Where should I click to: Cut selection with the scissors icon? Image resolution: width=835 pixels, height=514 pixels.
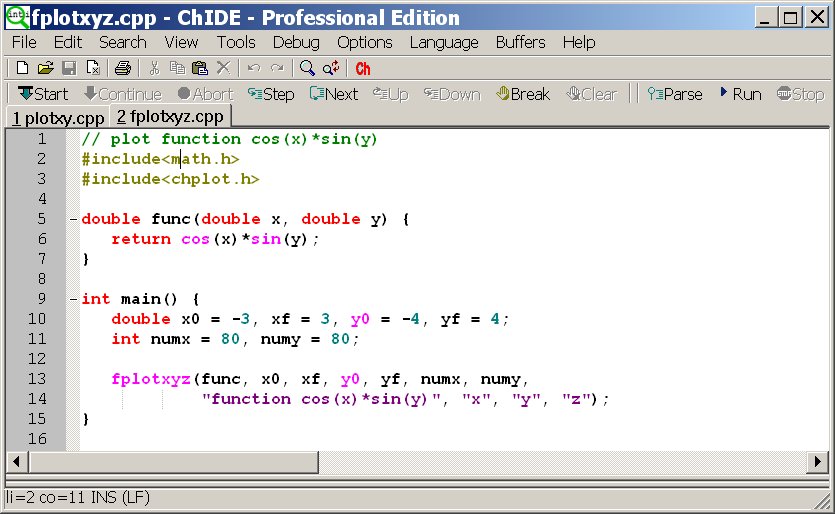[154, 68]
